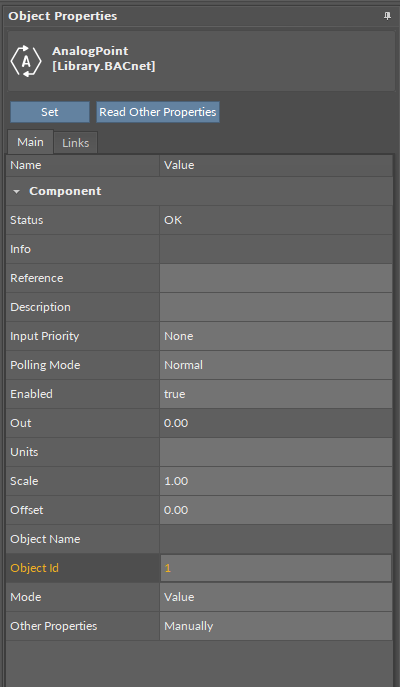
Task: Open the Input Priority value dropdown
Action: coord(276,336)
